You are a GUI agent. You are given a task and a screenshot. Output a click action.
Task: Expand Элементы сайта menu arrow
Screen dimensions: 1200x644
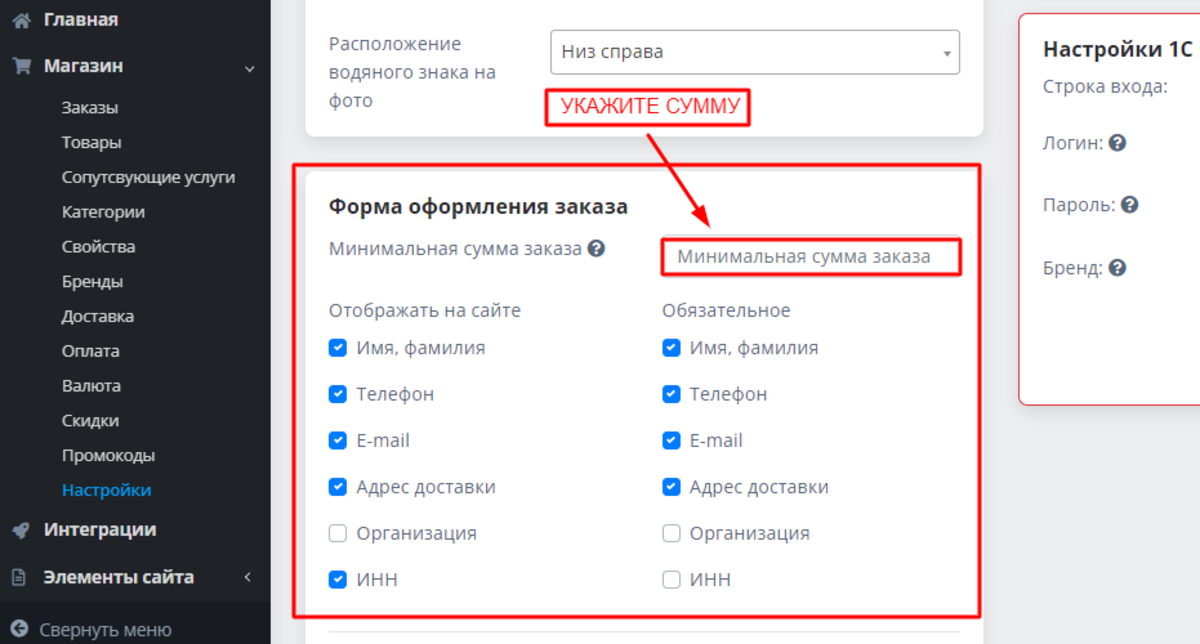tap(248, 577)
